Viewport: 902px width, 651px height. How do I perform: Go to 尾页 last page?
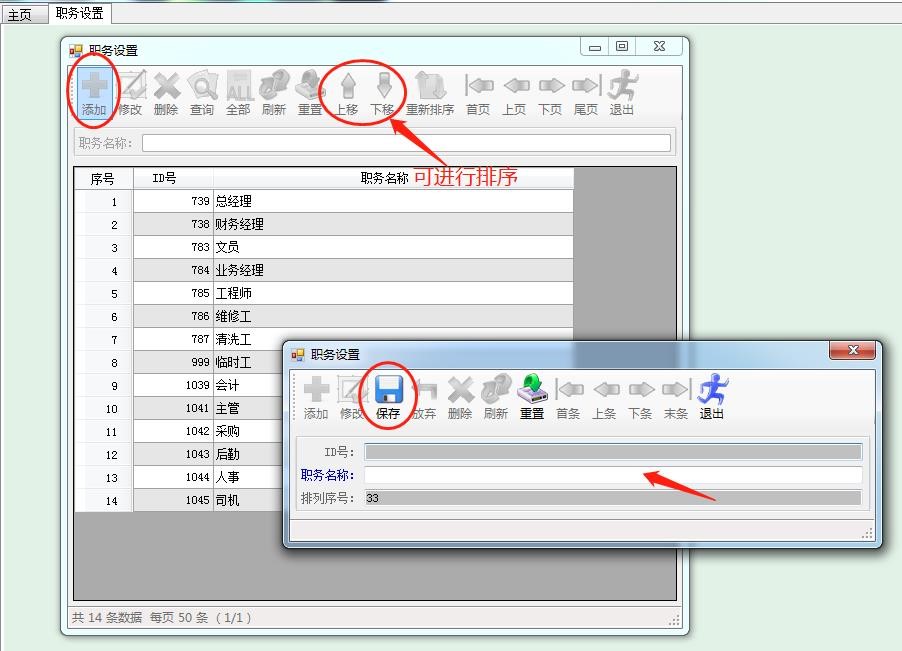pyautogui.click(x=586, y=93)
